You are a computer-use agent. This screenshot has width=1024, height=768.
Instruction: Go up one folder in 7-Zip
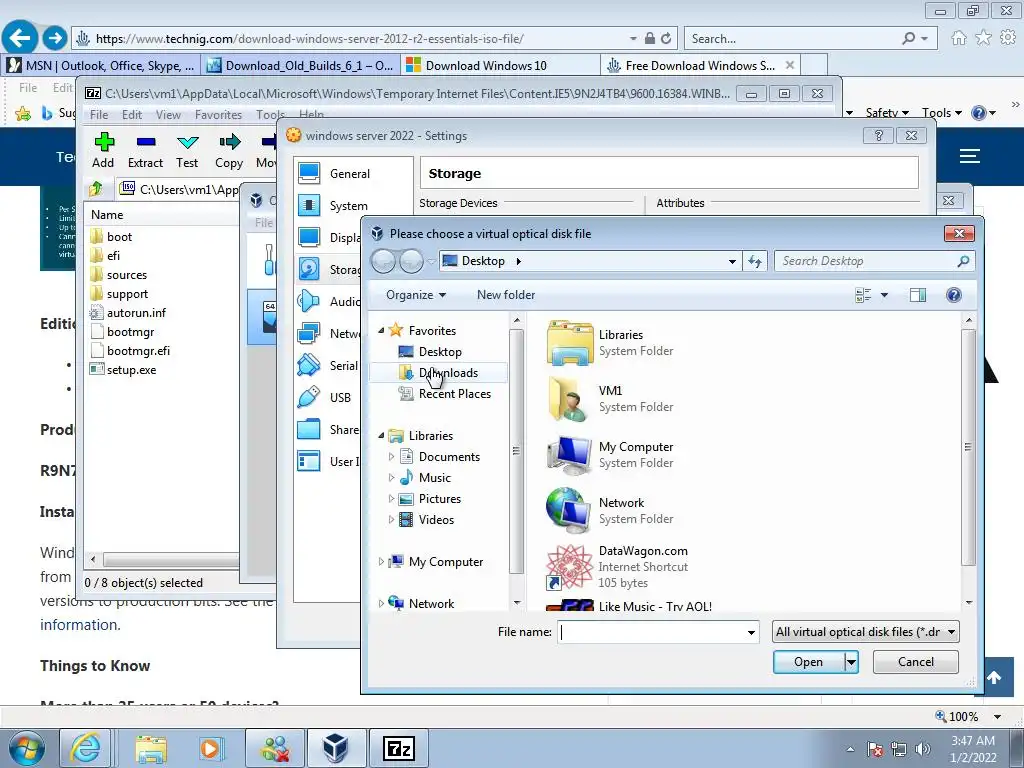click(x=96, y=189)
